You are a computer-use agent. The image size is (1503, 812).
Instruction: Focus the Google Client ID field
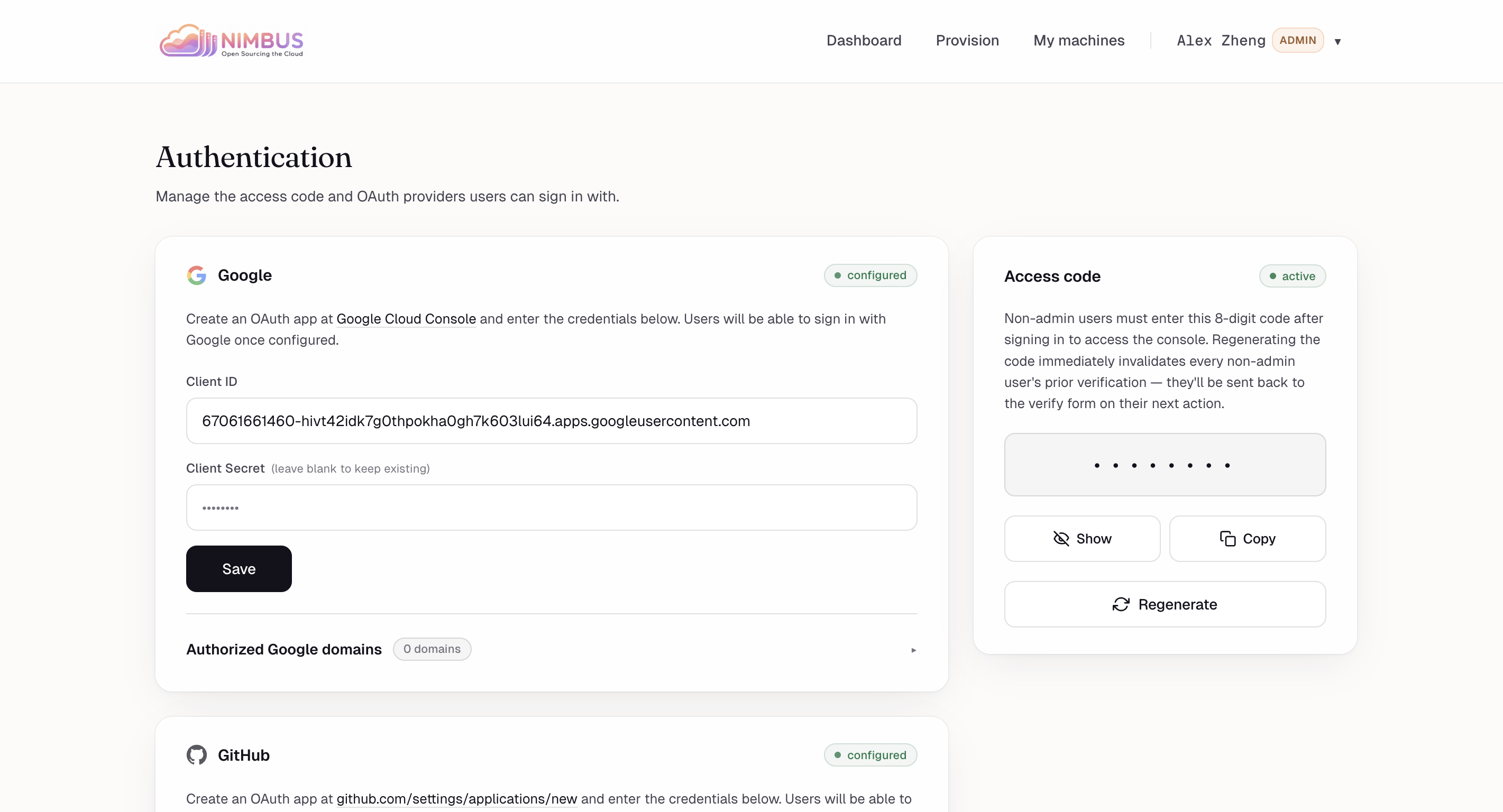point(551,421)
